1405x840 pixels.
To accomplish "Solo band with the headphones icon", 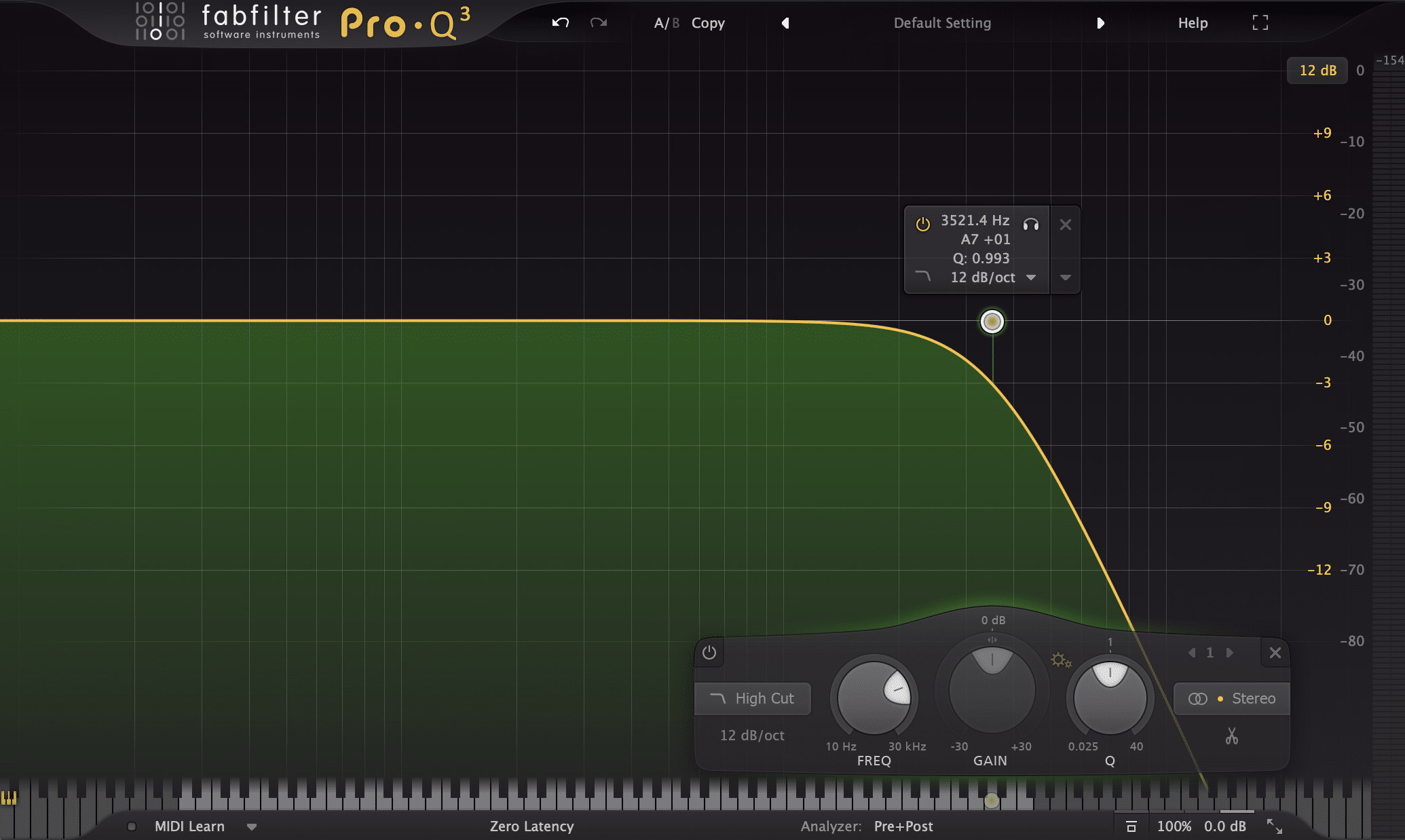I will [x=1031, y=224].
